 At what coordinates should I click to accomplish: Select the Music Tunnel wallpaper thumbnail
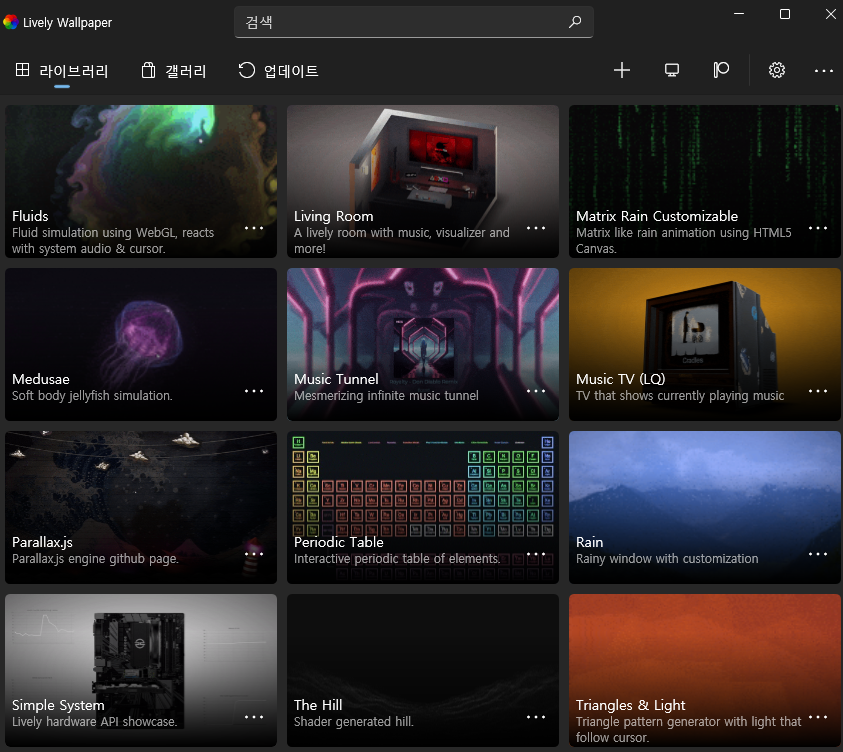click(x=423, y=344)
